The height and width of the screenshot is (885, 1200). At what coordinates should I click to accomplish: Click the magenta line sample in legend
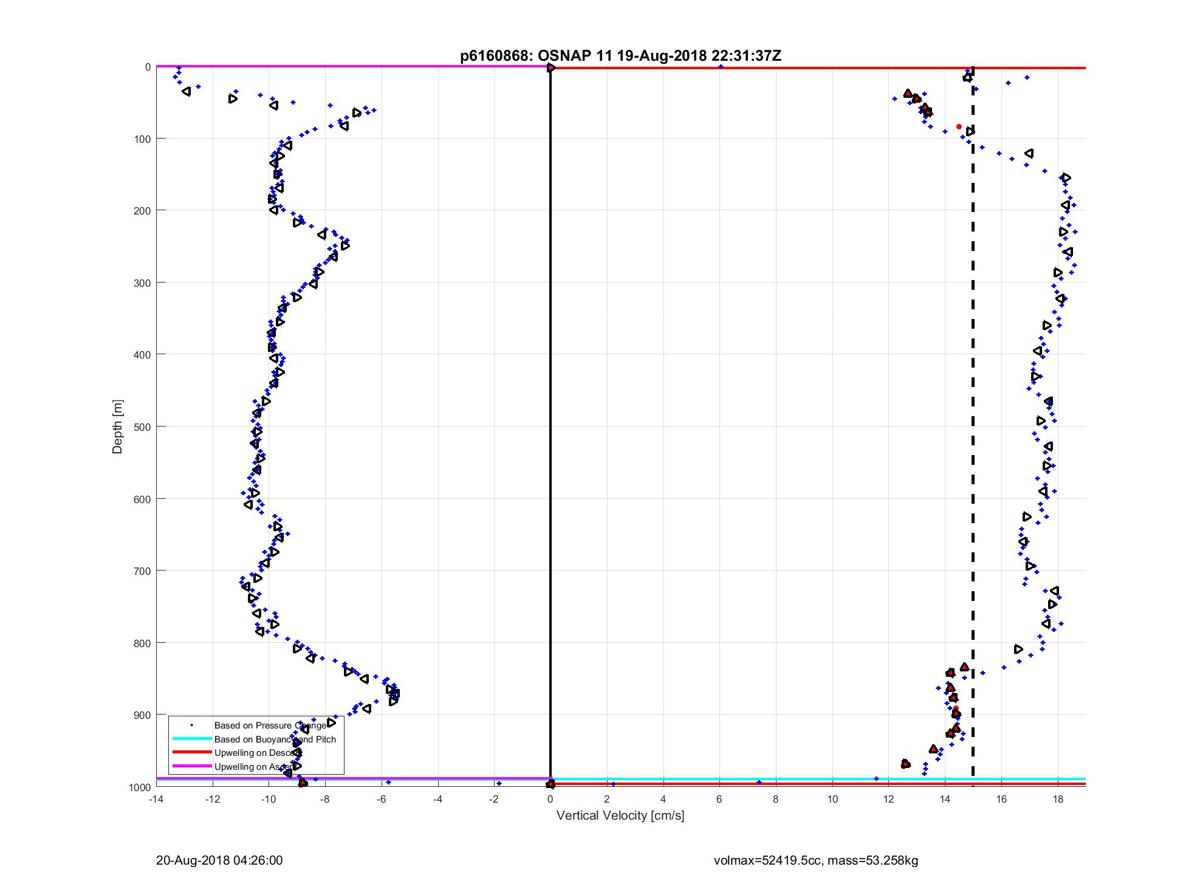click(x=191, y=766)
